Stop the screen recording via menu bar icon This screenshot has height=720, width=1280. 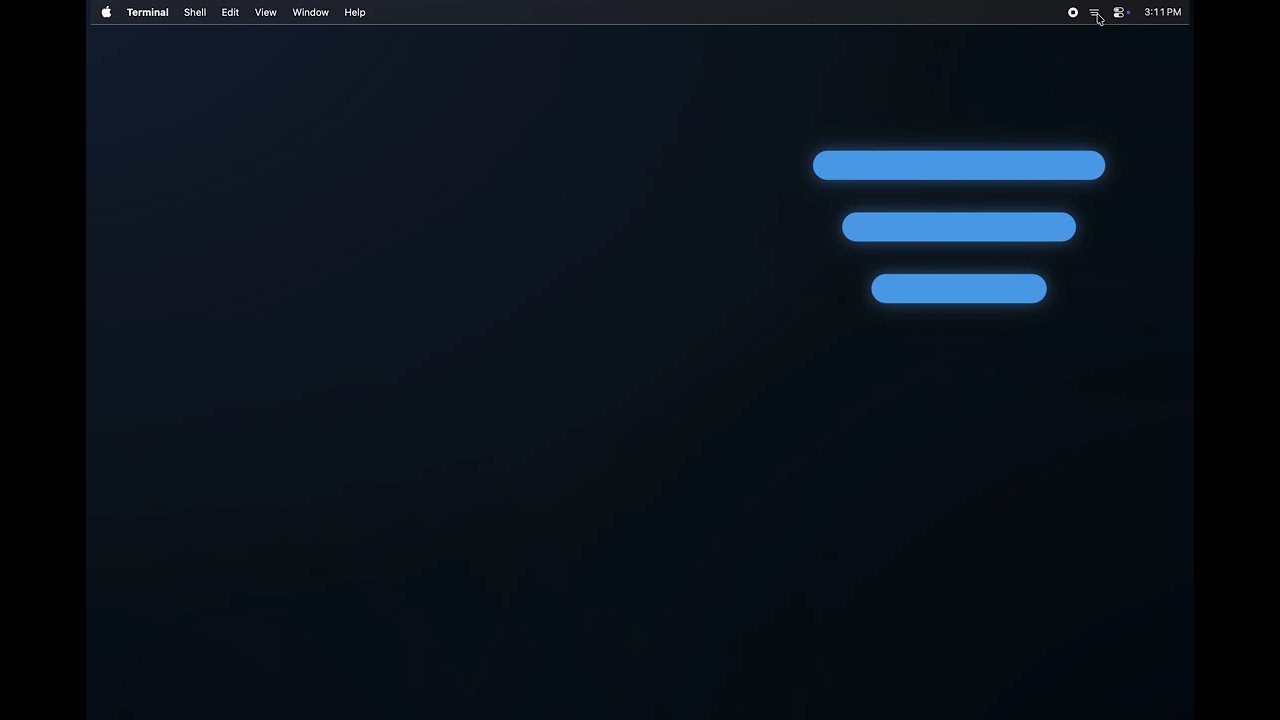point(1073,12)
